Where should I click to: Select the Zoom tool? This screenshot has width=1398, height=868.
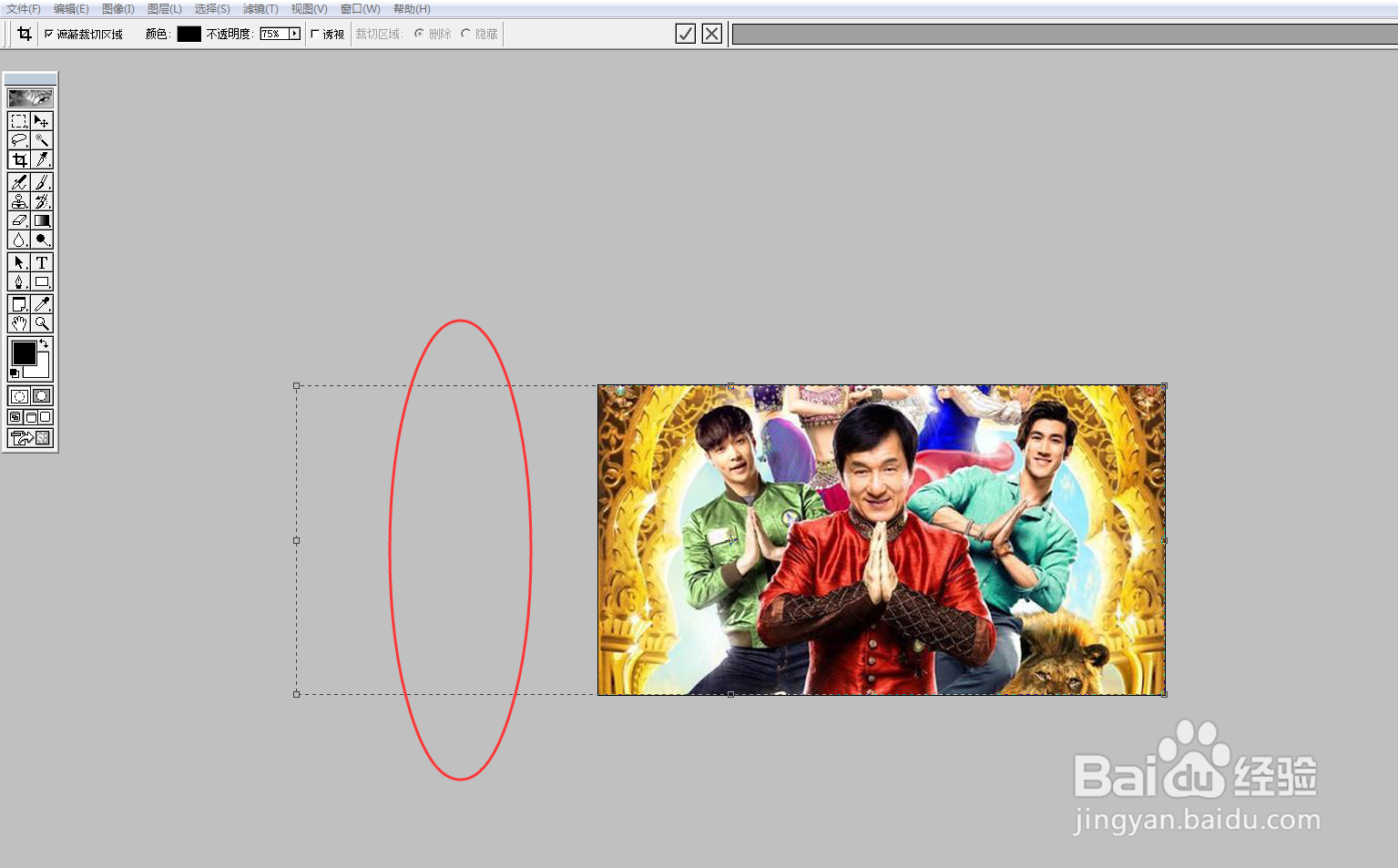42,323
